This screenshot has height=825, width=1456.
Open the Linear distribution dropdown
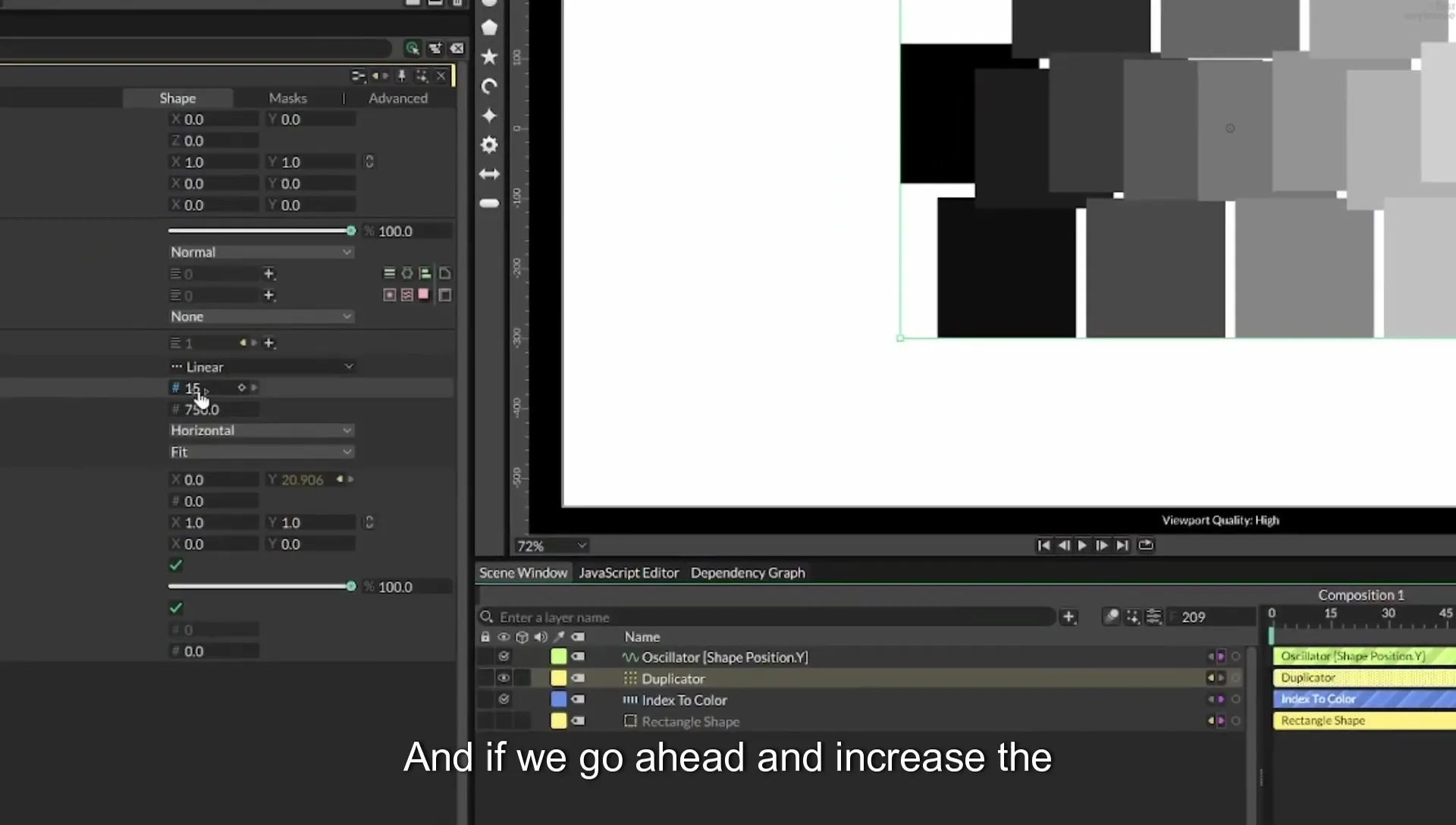pos(261,367)
